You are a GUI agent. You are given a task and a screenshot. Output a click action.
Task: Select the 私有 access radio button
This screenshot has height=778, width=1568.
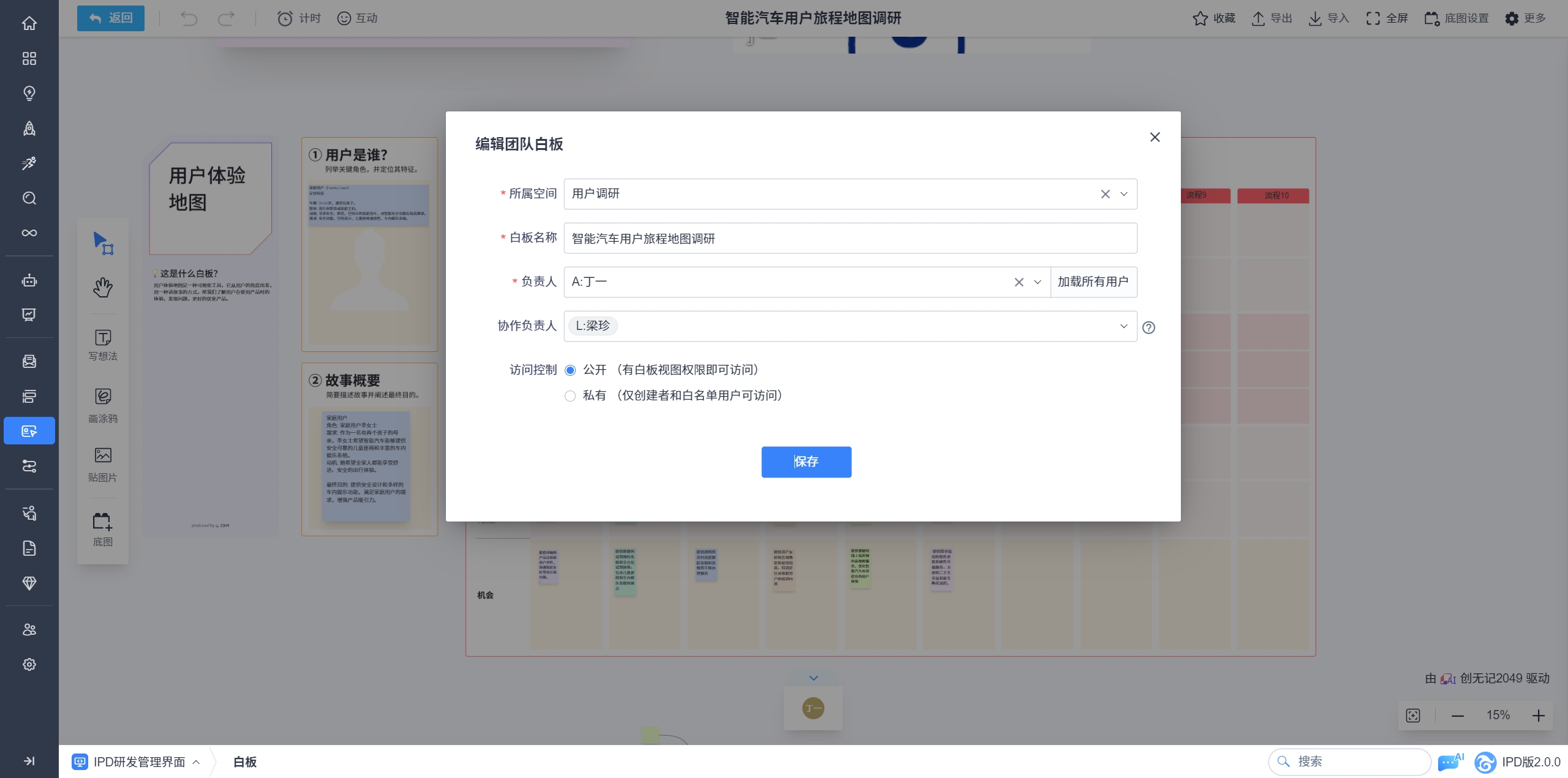(570, 396)
